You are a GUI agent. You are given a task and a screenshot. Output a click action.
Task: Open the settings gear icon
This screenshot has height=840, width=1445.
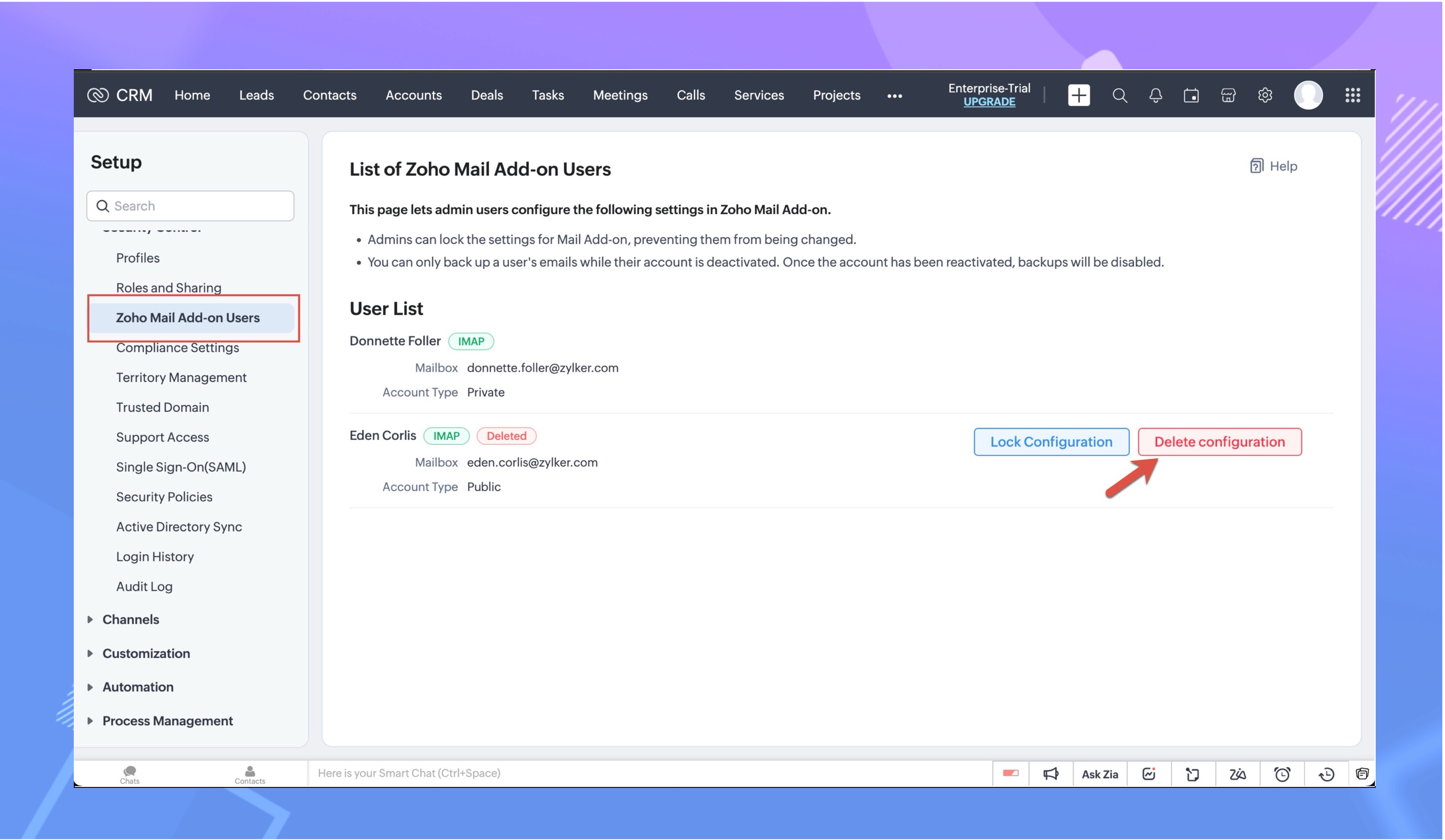(1264, 95)
